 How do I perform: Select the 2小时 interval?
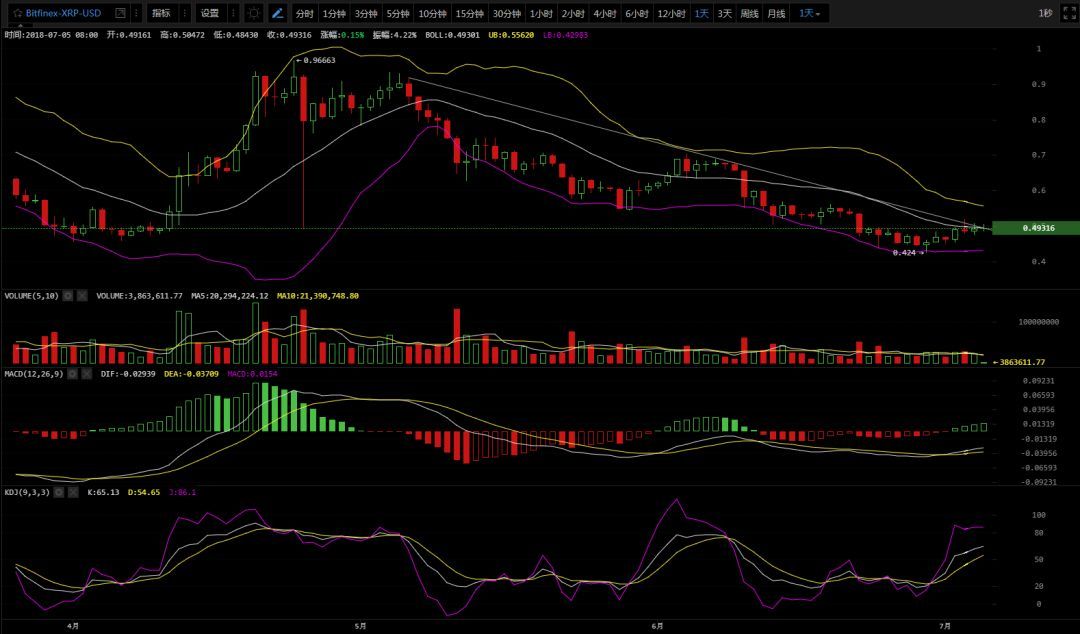[573, 14]
